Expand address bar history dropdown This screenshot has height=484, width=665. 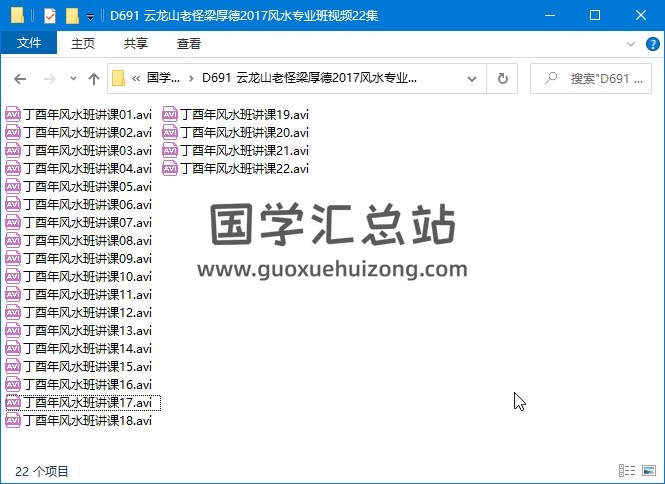point(472,78)
